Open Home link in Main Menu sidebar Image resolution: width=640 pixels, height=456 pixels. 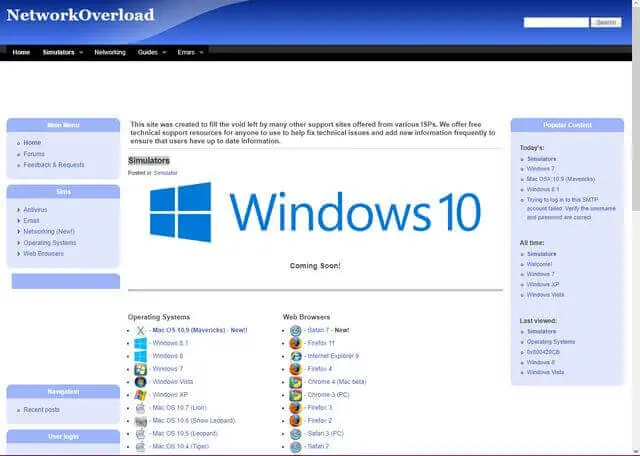[32, 142]
